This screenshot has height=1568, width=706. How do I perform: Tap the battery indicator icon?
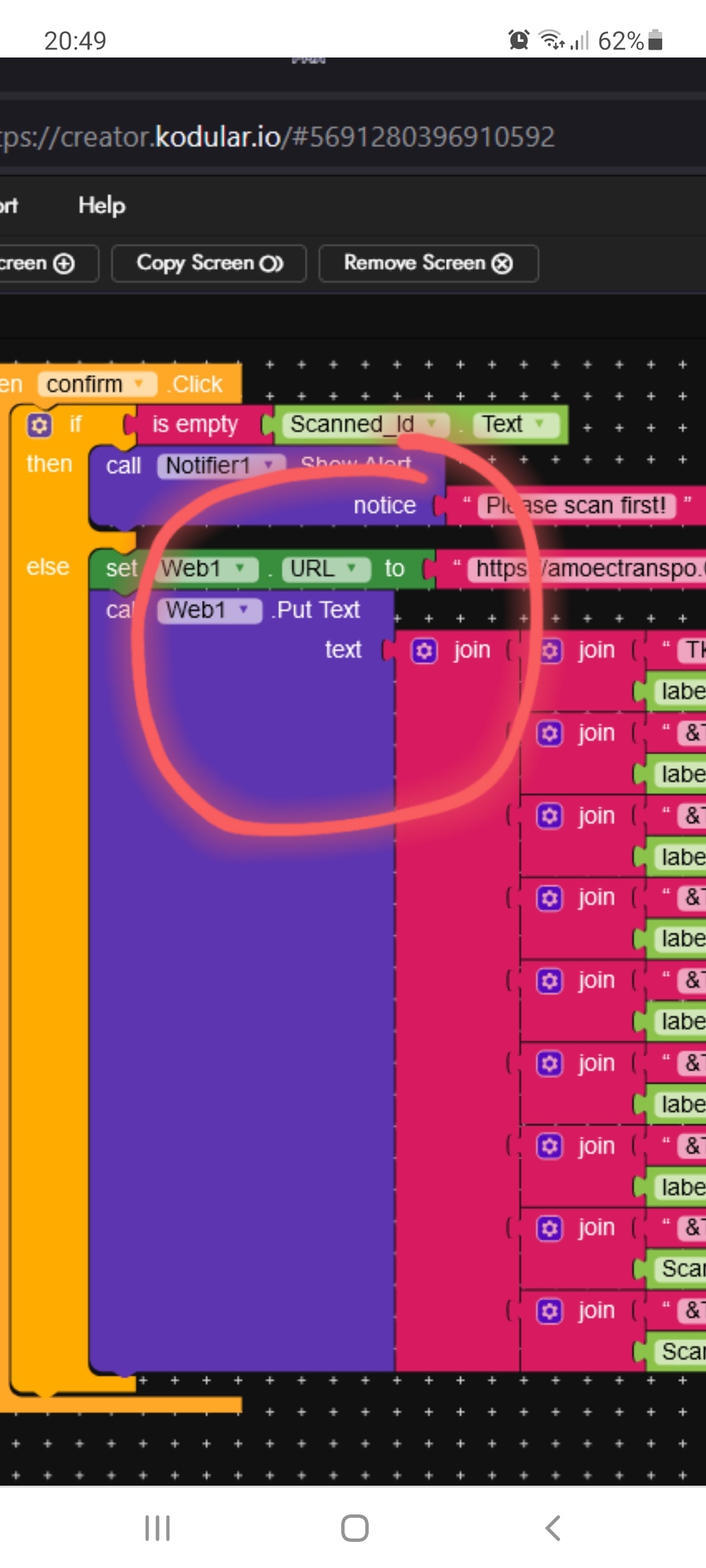pyautogui.click(x=656, y=40)
